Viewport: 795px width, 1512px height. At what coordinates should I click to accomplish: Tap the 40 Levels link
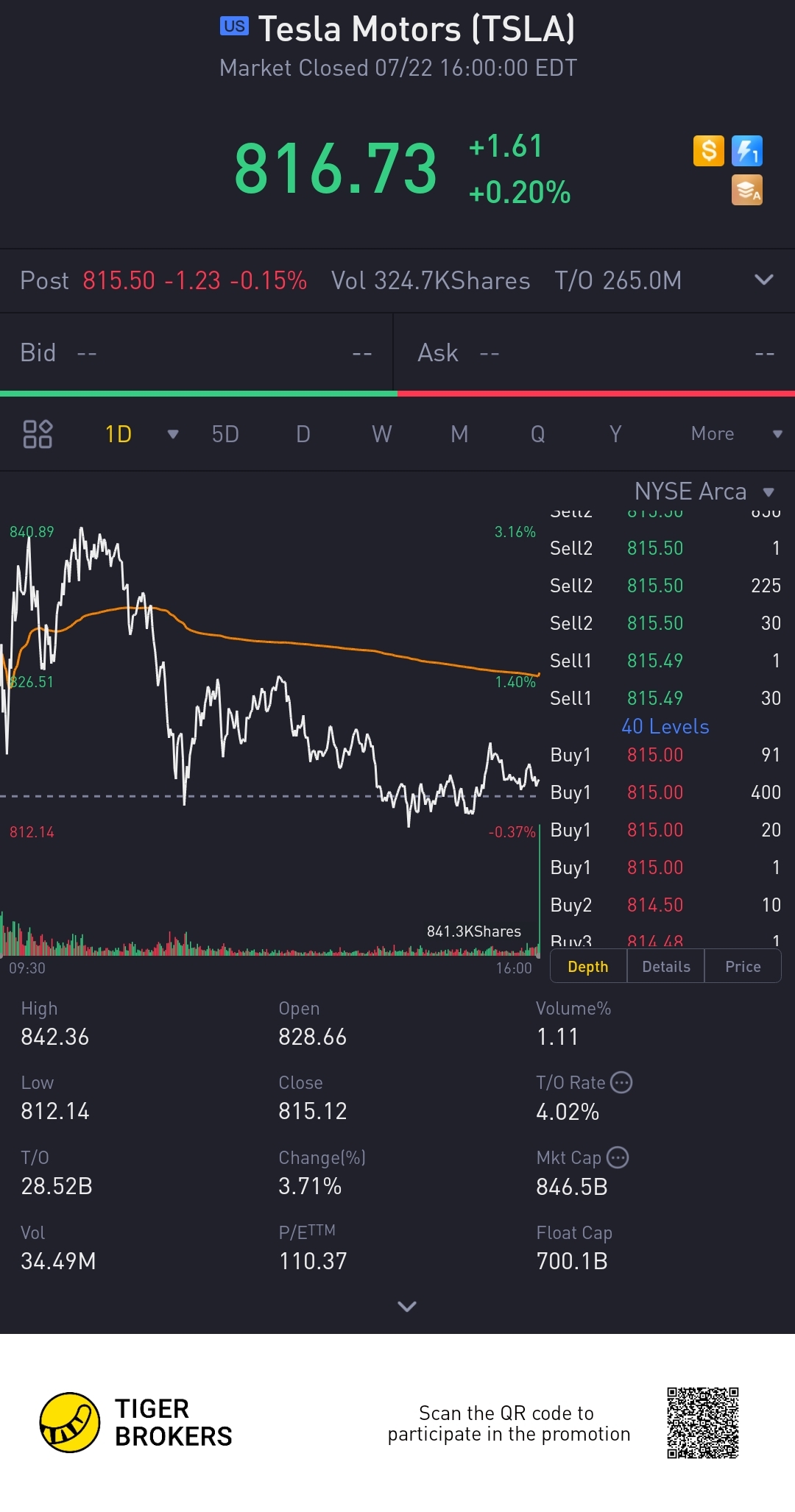click(665, 727)
